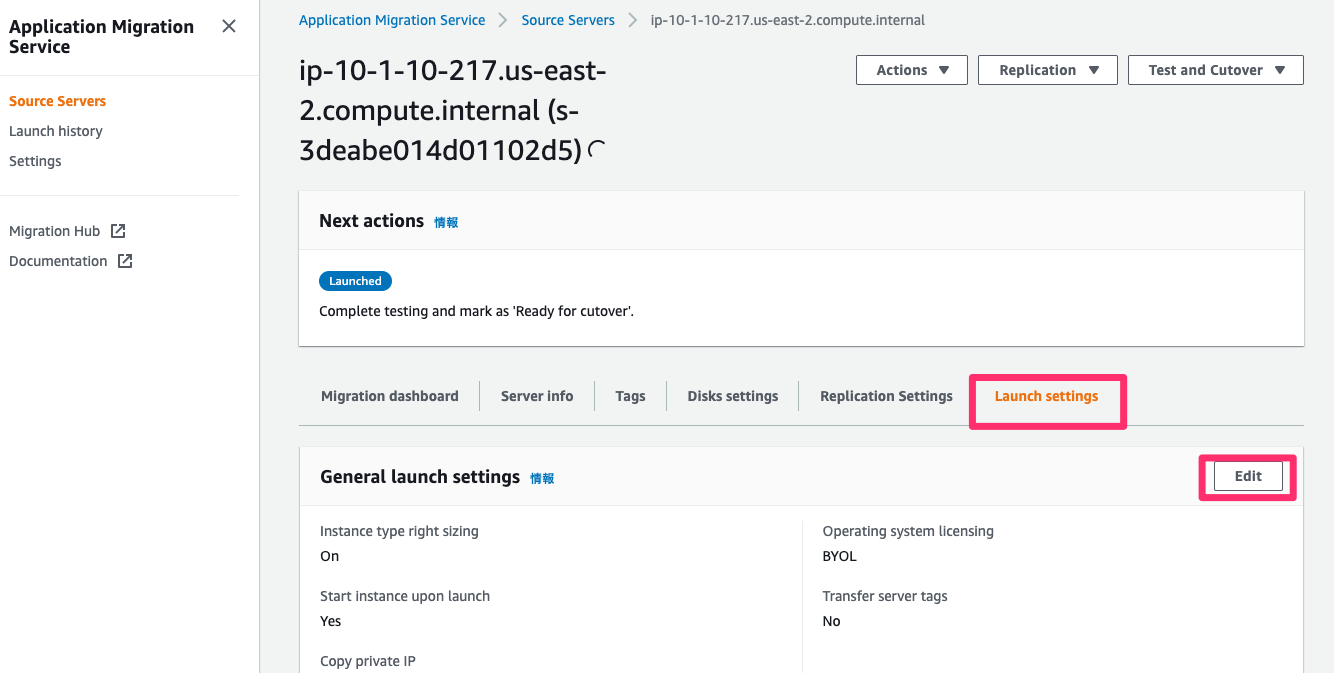1334x673 pixels.
Task: Open external link icon beside Migration Hub
Action: tap(118, 231)
